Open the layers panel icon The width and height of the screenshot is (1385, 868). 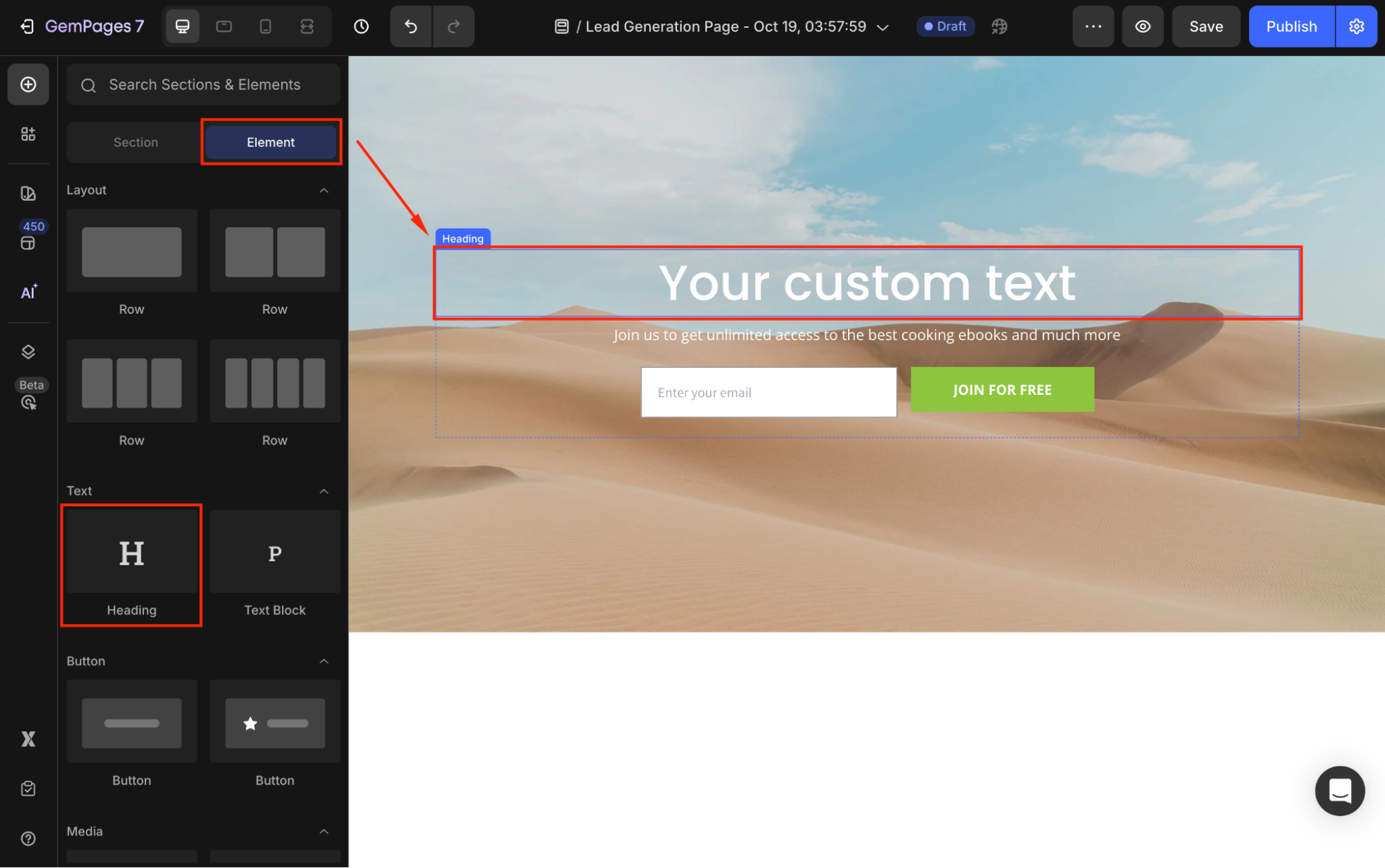pos(28,352)
